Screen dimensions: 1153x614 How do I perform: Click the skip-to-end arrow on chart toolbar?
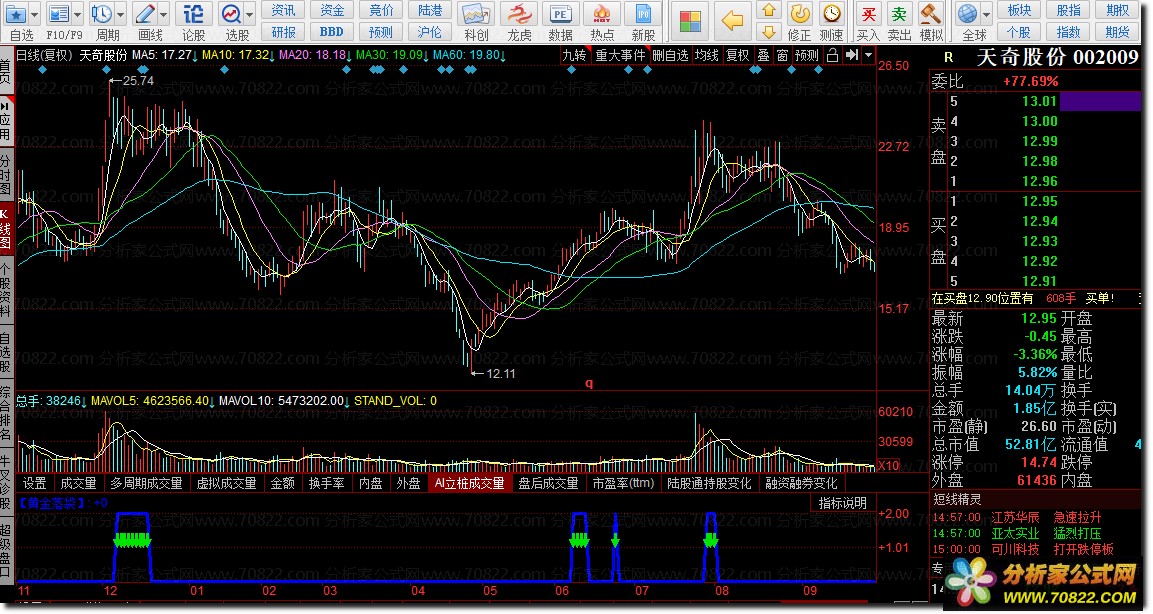pyautogui.click(x=852, y=55)
